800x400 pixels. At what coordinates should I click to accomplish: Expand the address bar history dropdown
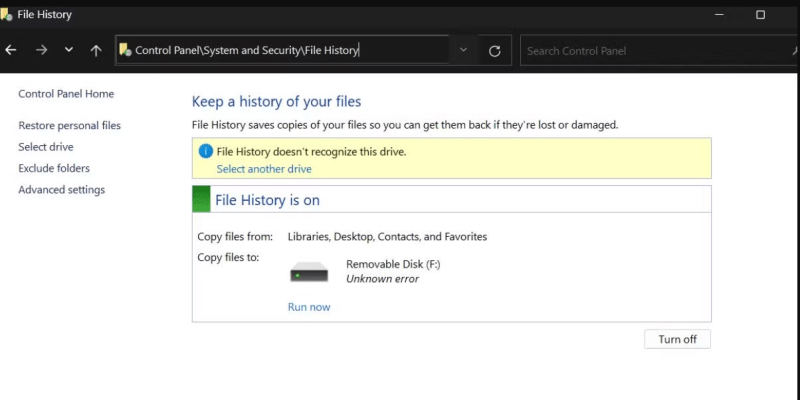[x=463, y=50]
